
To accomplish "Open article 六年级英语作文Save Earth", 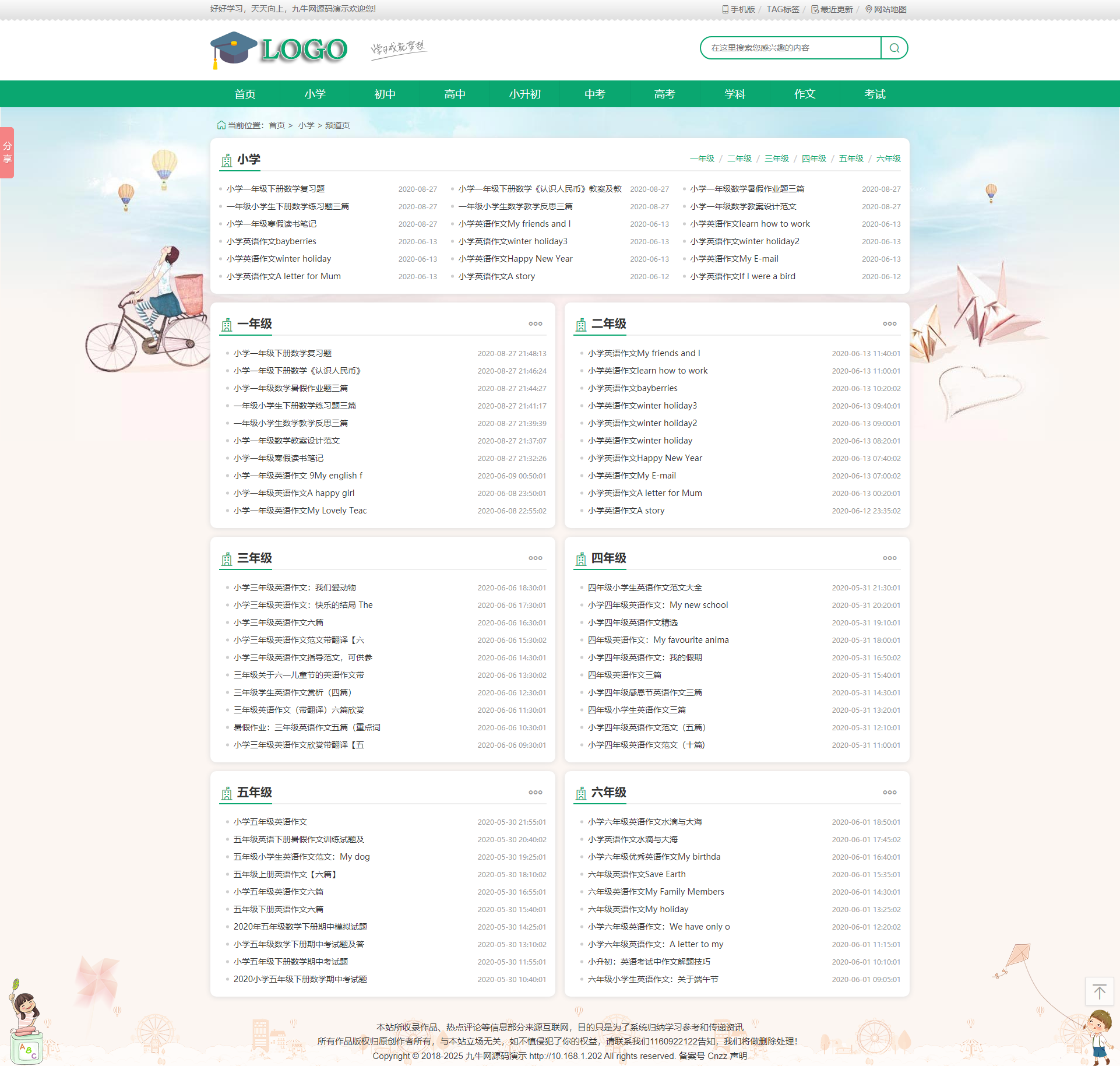I will click(x=637, y=874).
